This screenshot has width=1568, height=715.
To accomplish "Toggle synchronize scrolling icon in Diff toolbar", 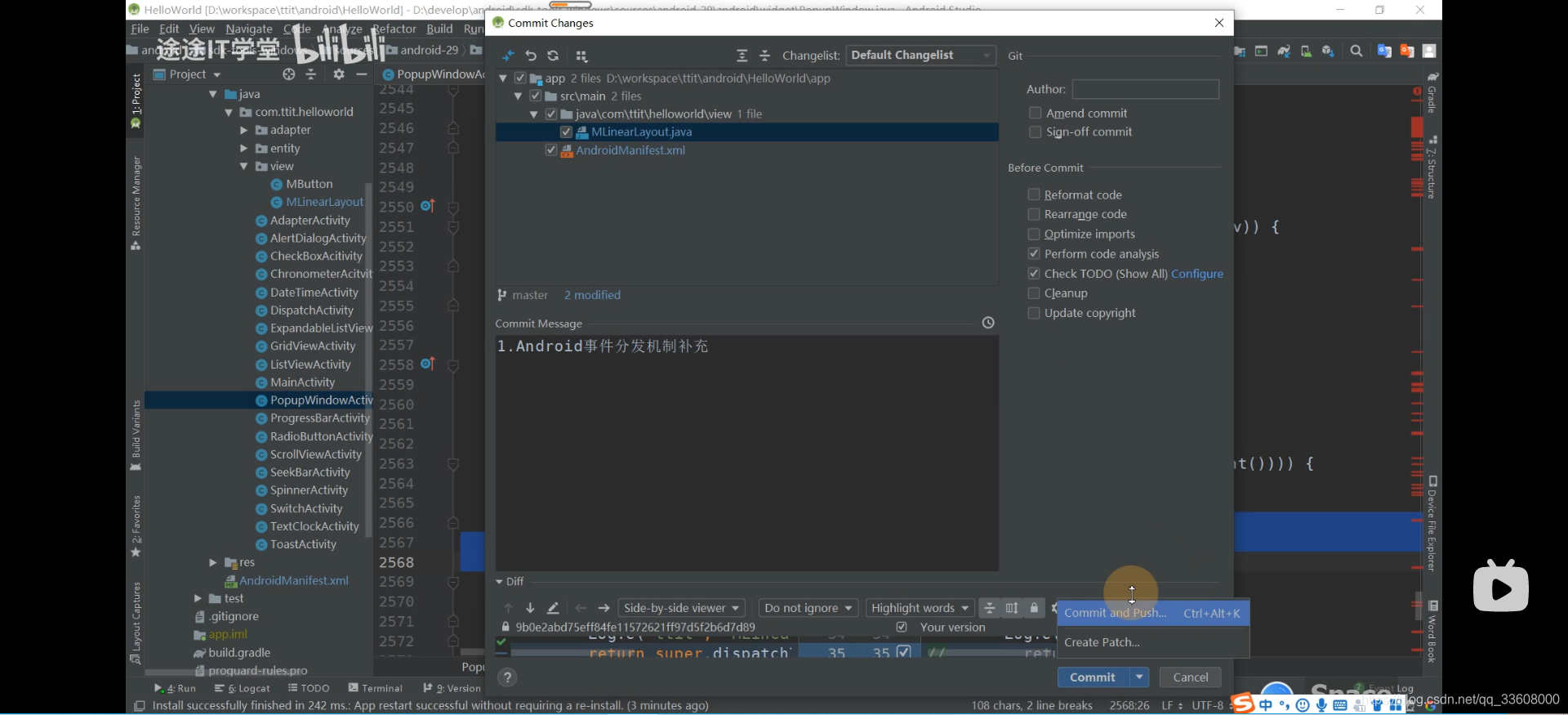I will coord(1012,608).
